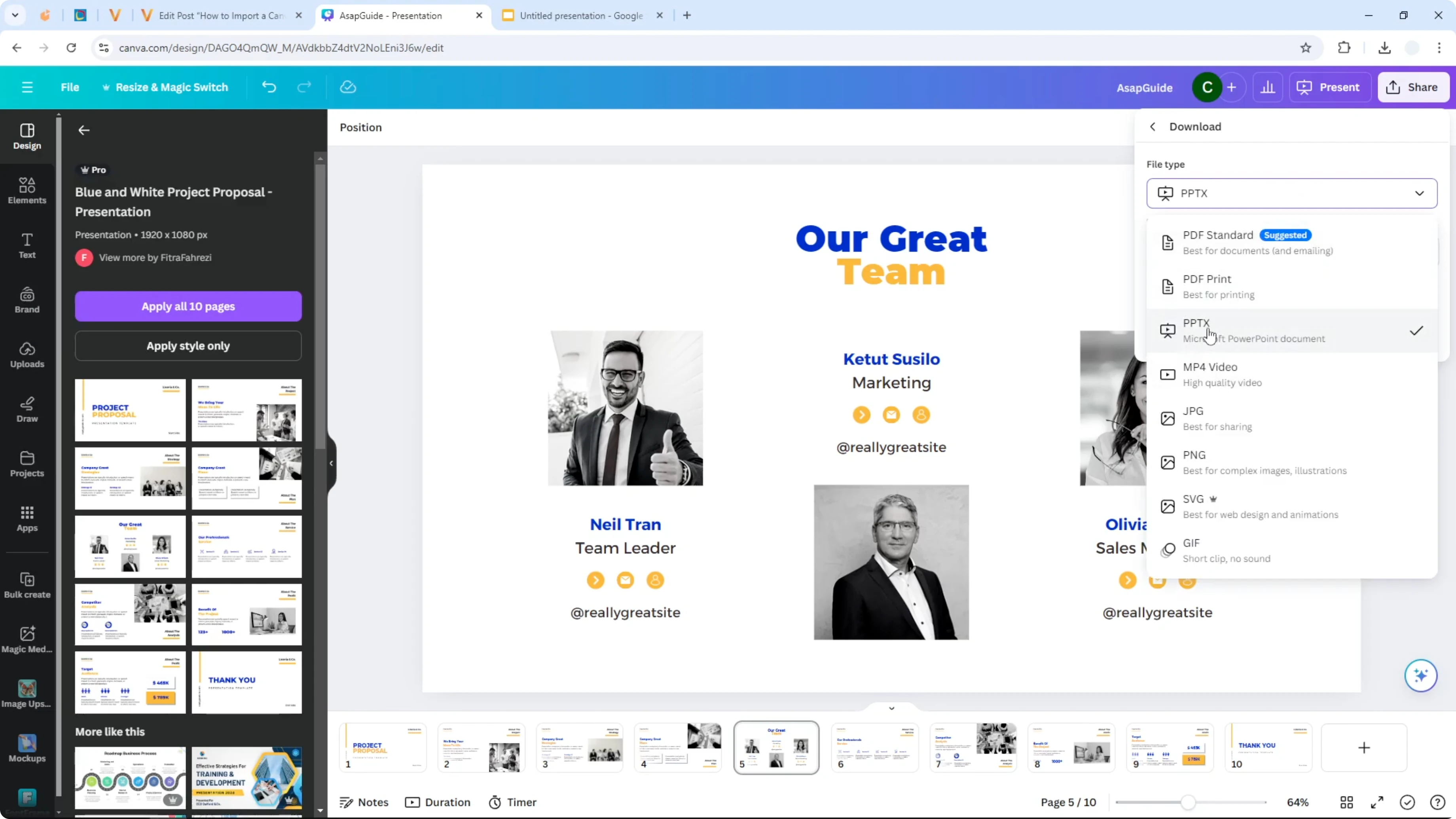Select PDF Standard file type
Image resolution: width=1456 pixels, height=819 pixels.
tap(1291, 243)
